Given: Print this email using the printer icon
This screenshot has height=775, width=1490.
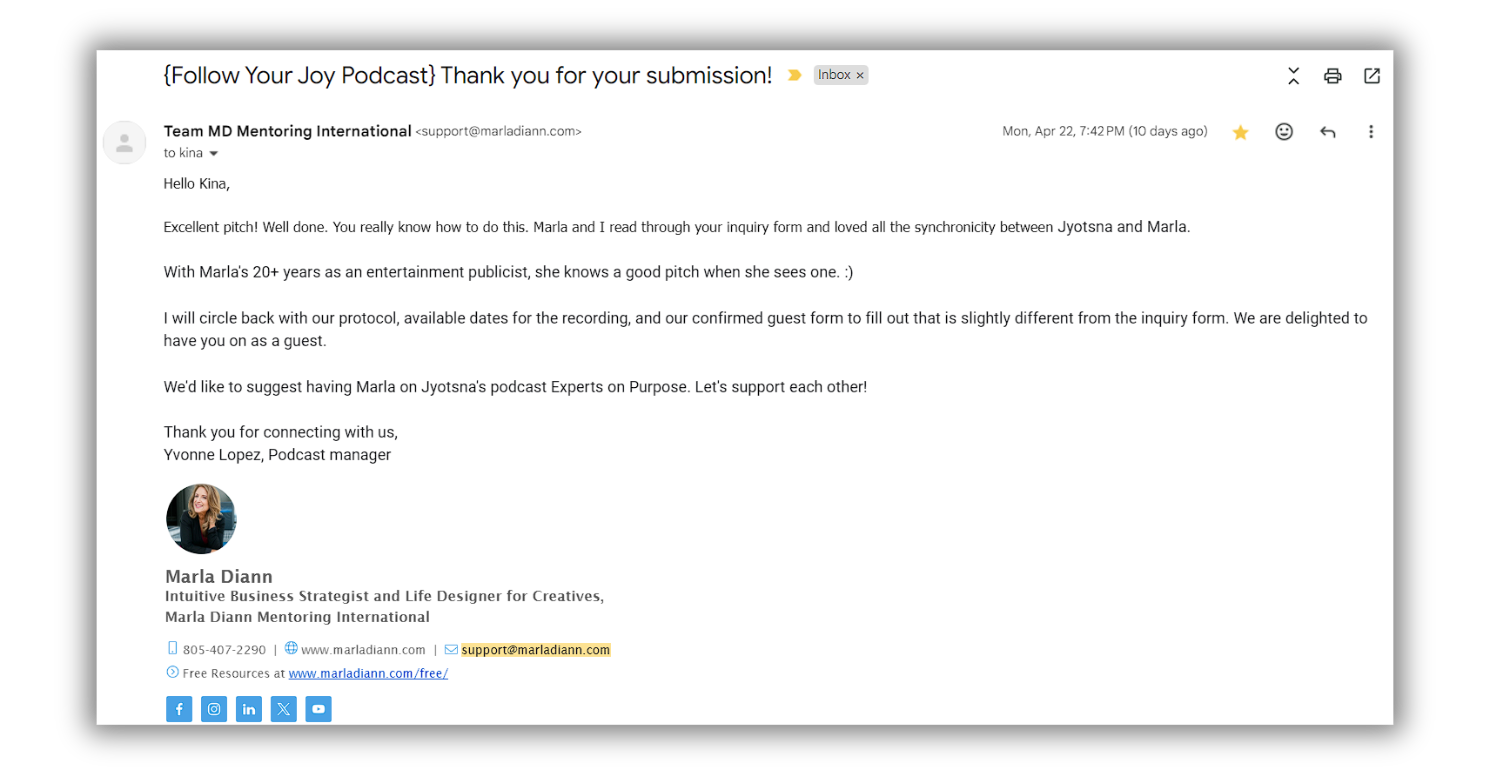Looking at the screenshot, I should click(1332, 76).
